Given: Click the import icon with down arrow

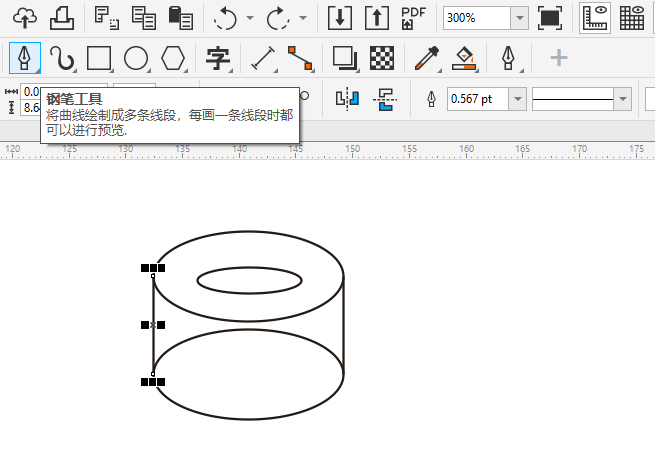Looking at the screenshot, I should coord(340,18).
